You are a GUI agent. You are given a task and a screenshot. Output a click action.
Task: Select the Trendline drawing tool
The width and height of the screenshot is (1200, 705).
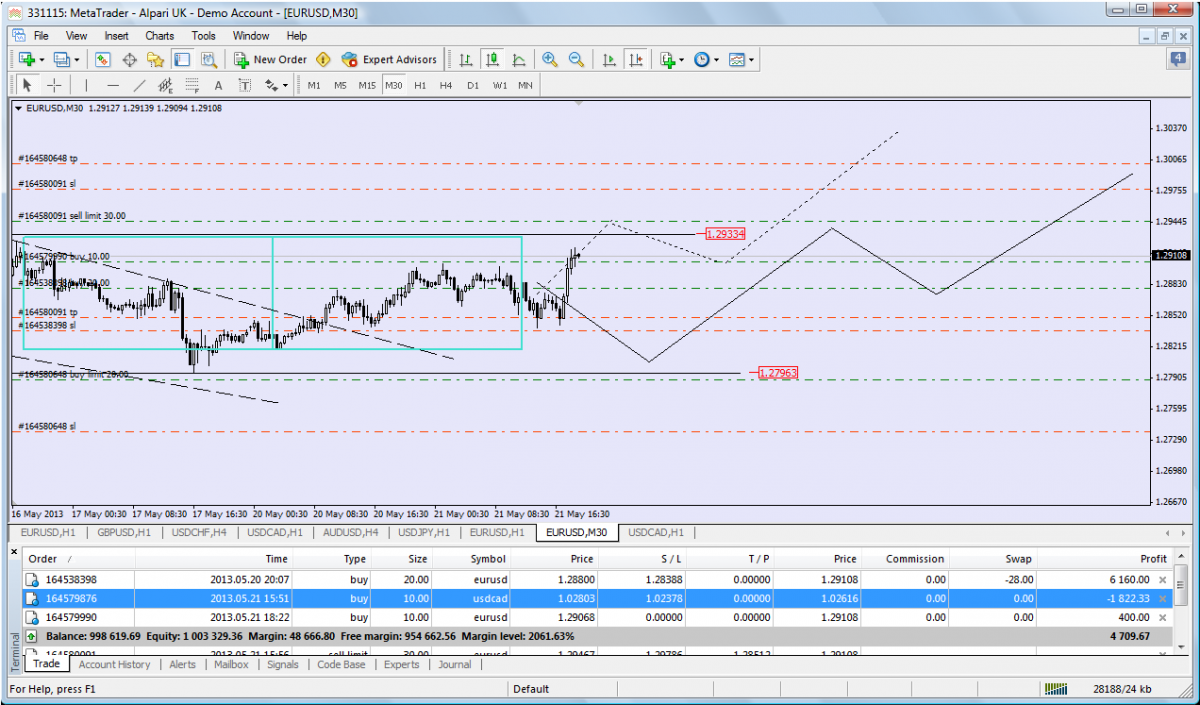coord(139,85)
